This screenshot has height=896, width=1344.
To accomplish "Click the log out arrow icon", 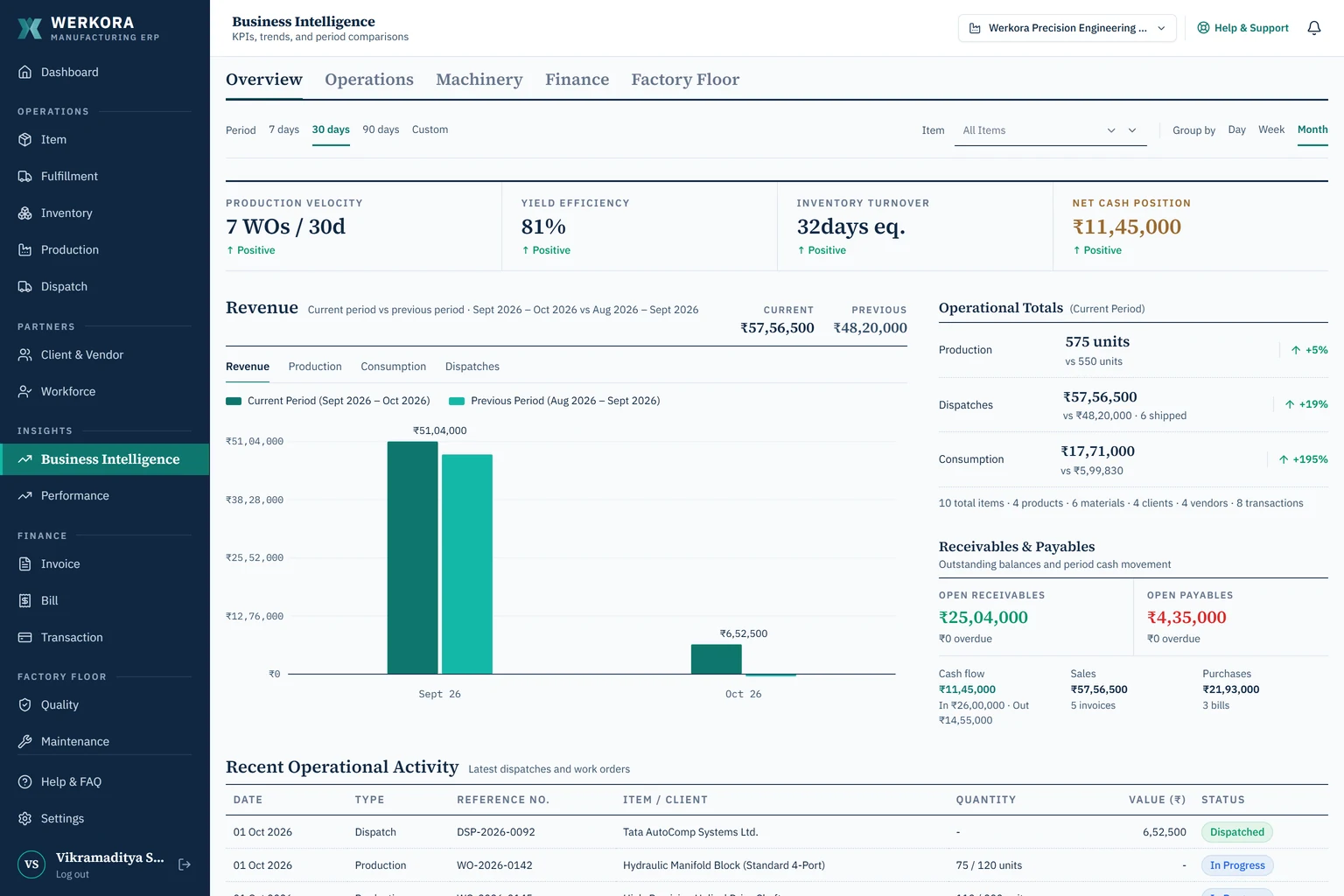I will coord(185,864).
